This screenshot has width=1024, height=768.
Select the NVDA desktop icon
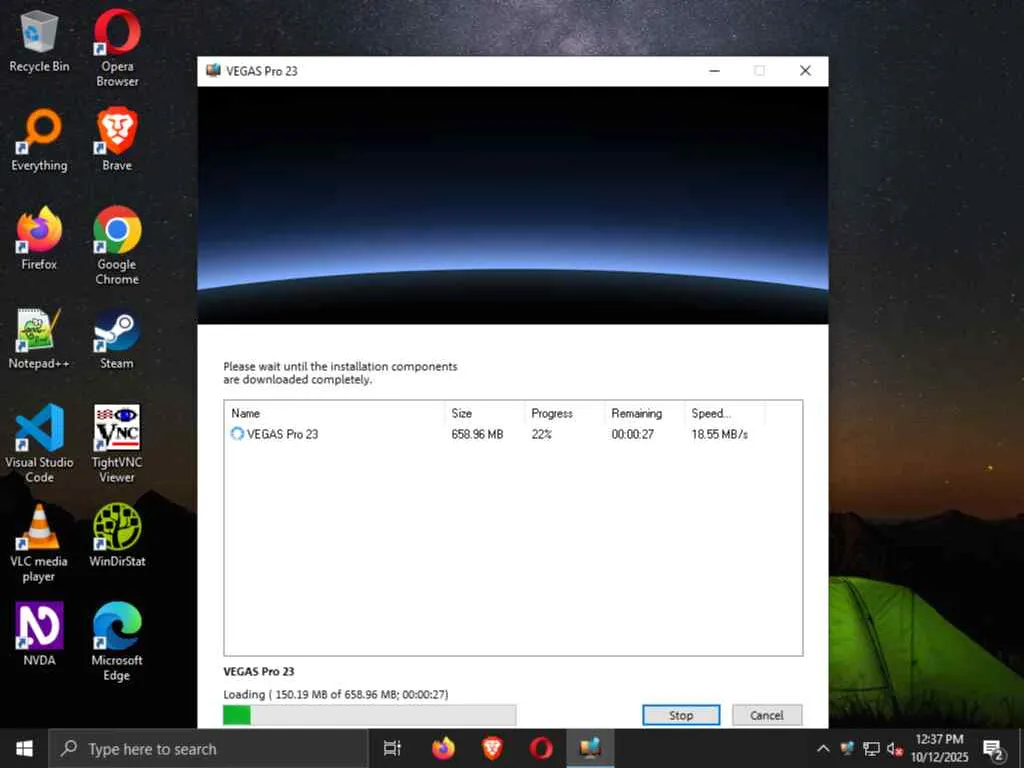[39, 634]
